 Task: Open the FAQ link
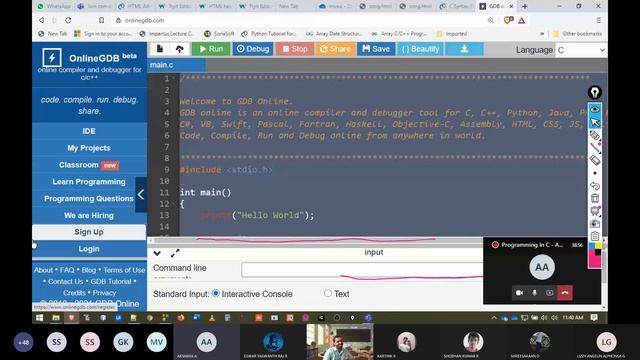(67, 270)
